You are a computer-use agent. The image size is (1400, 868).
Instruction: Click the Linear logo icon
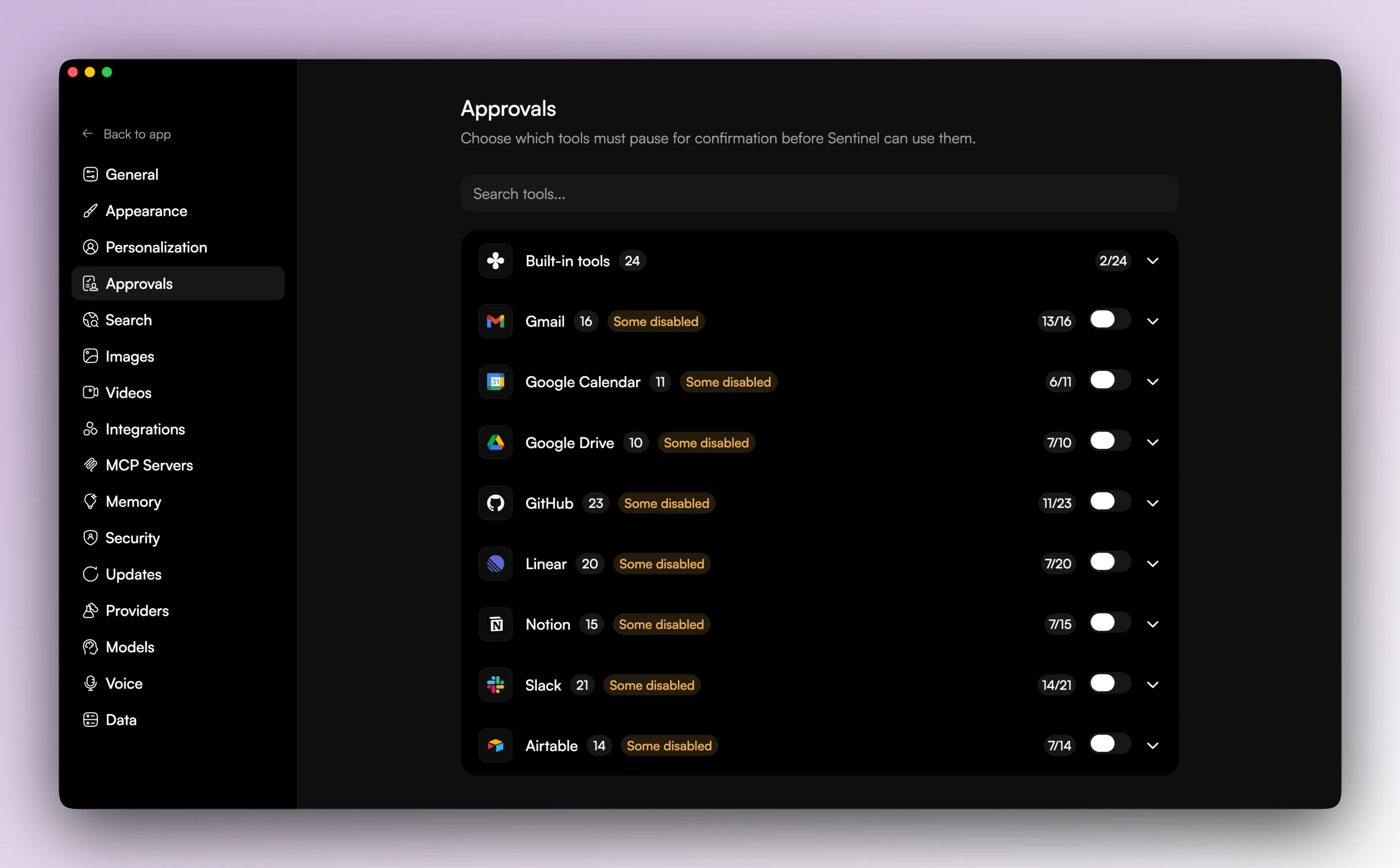495,564
